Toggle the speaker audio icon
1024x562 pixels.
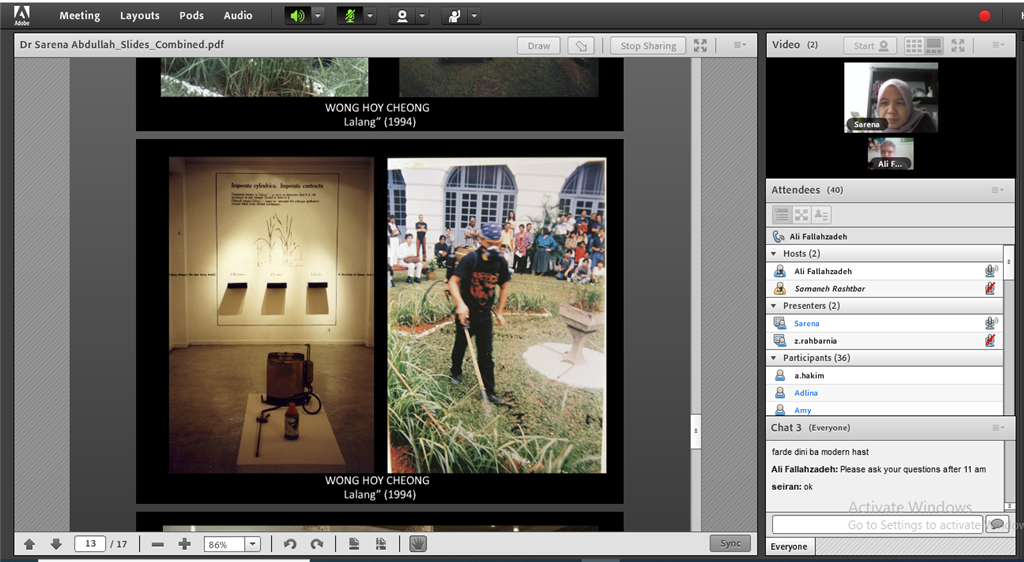tap(298, 16)
